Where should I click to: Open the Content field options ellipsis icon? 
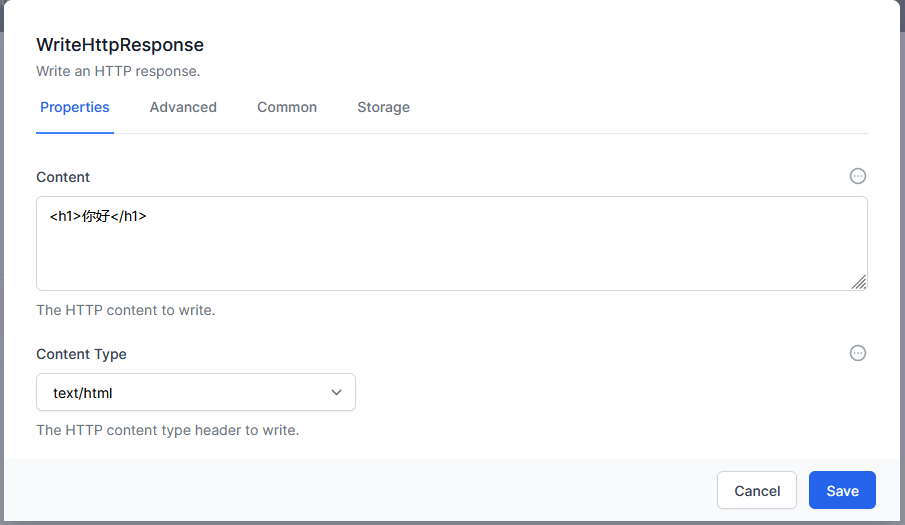(x=858, y=176)
